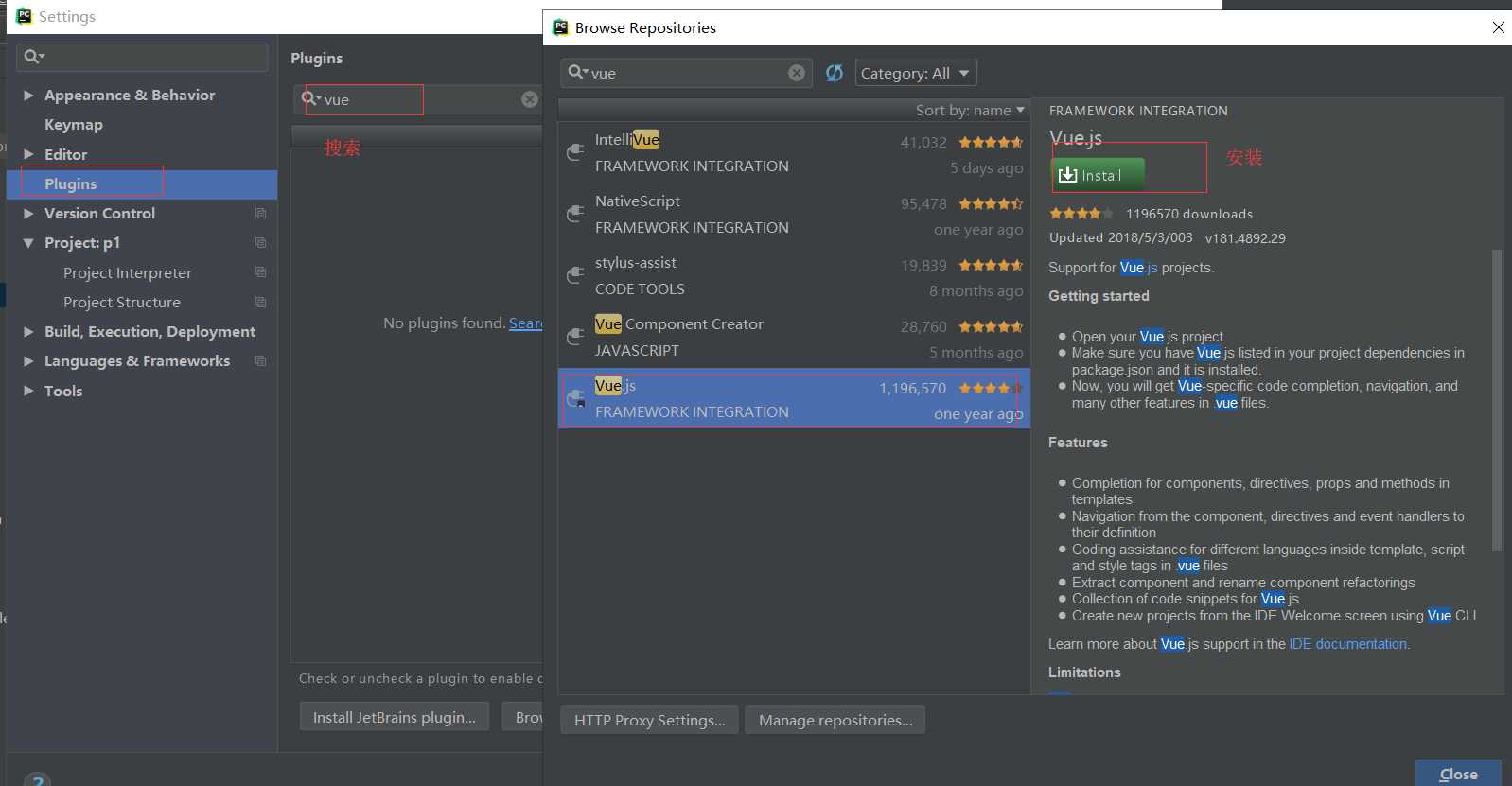Image resolution: width=1512 pixels, height=786 pixels.
Task: Open the IDE documentation link
Action: click(x=1347, y=644)
